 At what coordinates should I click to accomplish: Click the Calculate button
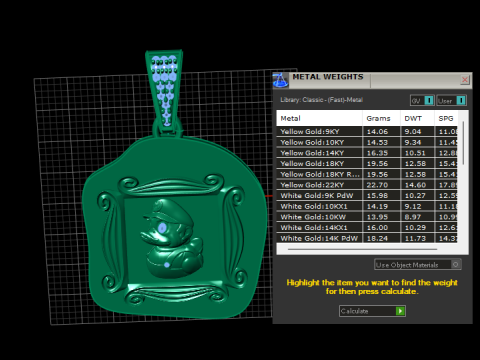[372, 311]
